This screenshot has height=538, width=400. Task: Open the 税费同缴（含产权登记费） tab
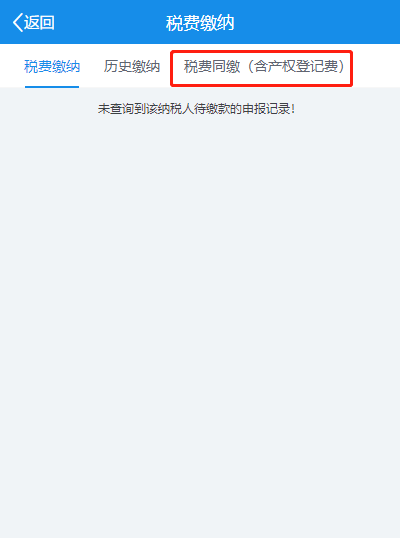pyautogui.click(x=263, y=67)
